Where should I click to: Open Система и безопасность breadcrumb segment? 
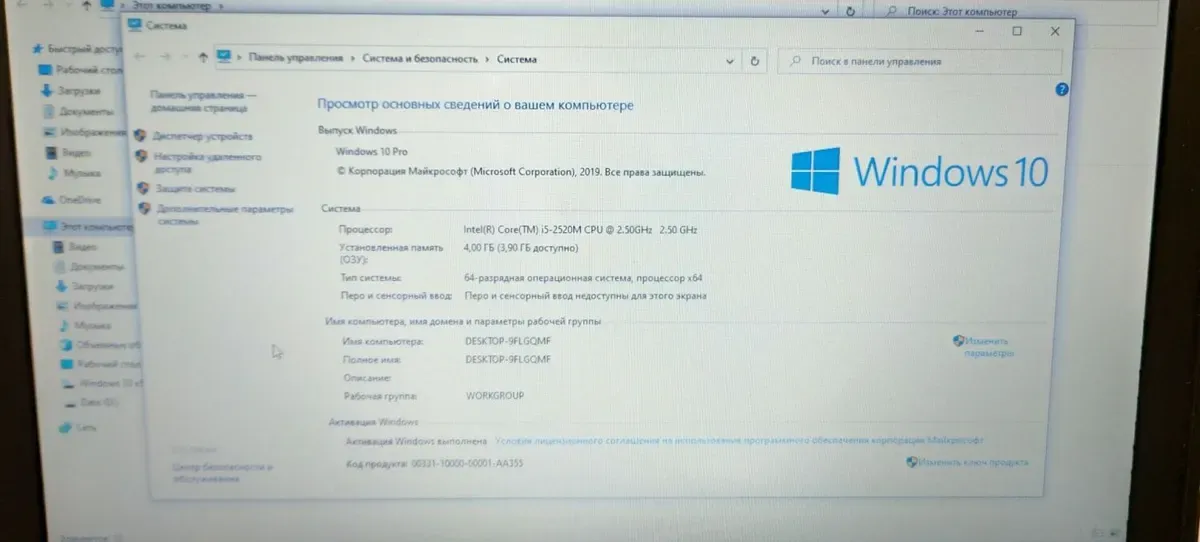click(420, 59)
